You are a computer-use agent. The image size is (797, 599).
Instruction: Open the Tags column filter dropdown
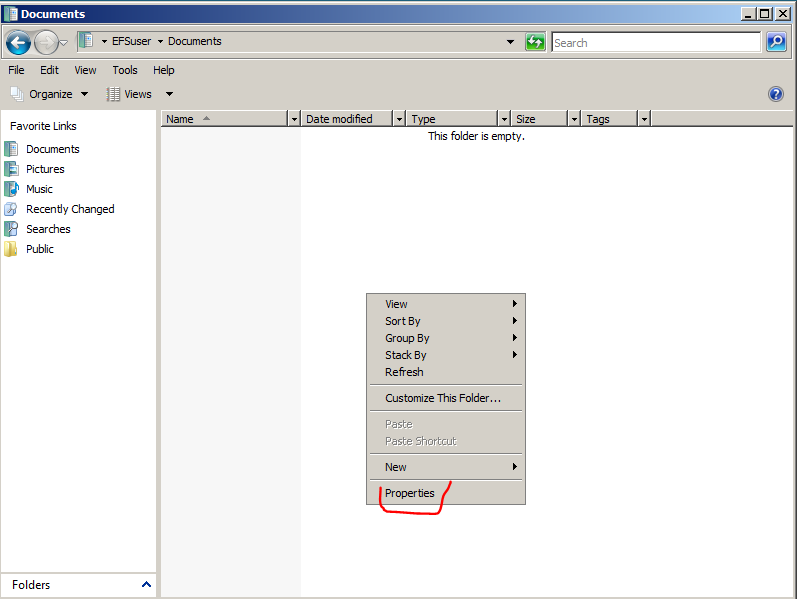[x=645, y=119]
